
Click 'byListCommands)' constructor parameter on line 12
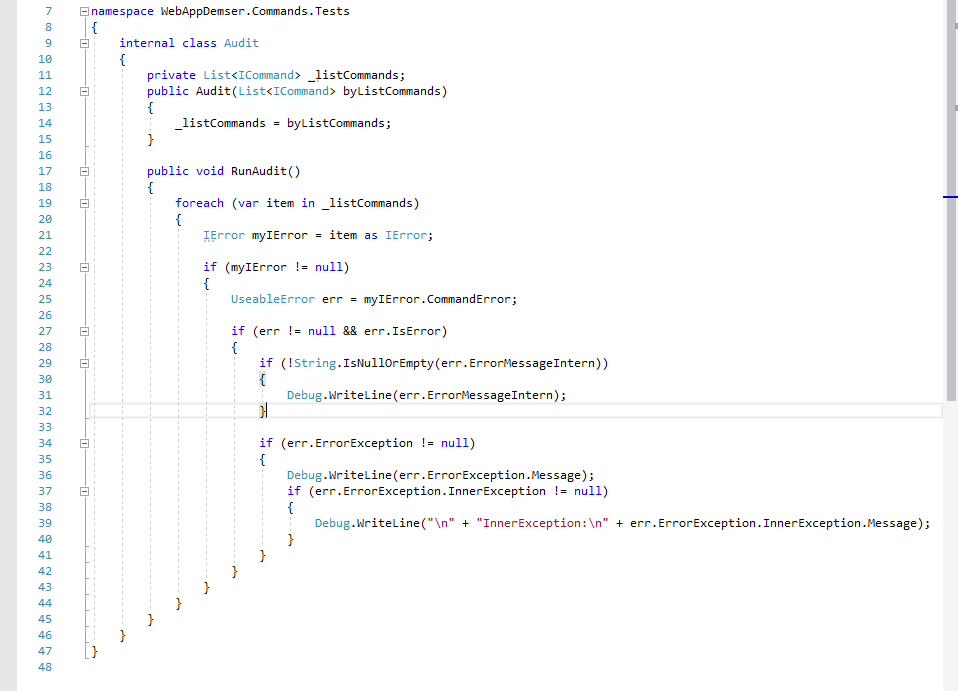coord(395,91)
